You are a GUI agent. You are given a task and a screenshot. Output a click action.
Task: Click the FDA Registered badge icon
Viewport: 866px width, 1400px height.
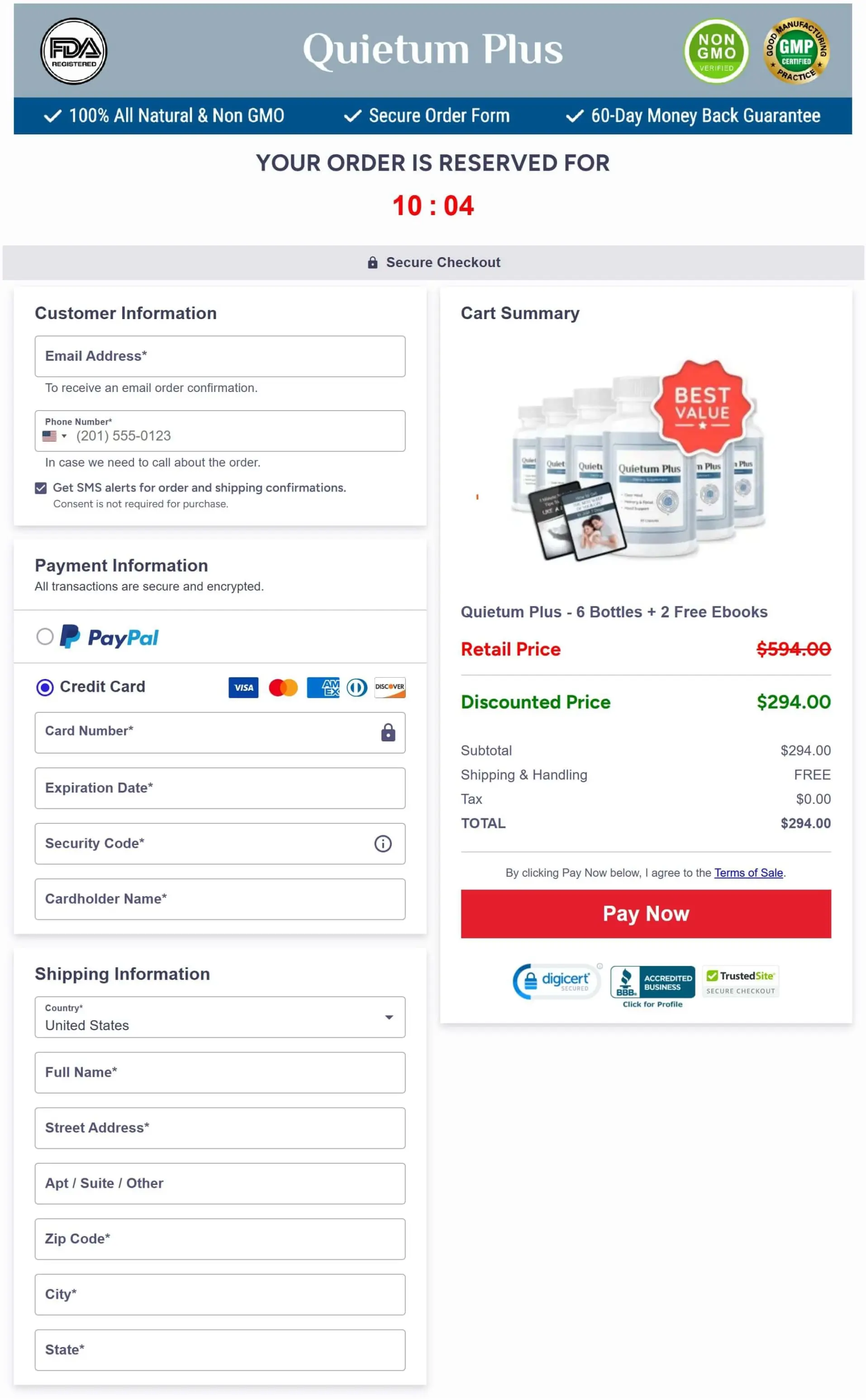click(x=73, y=51)
